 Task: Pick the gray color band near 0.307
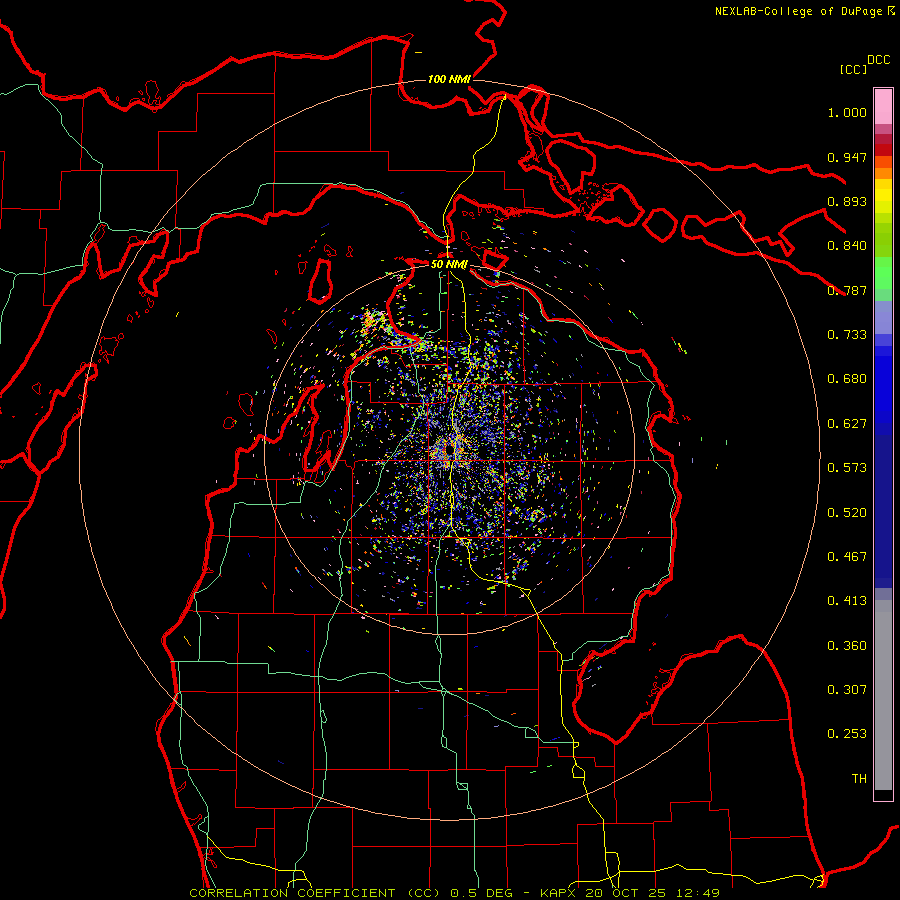(x=883, y=695)
